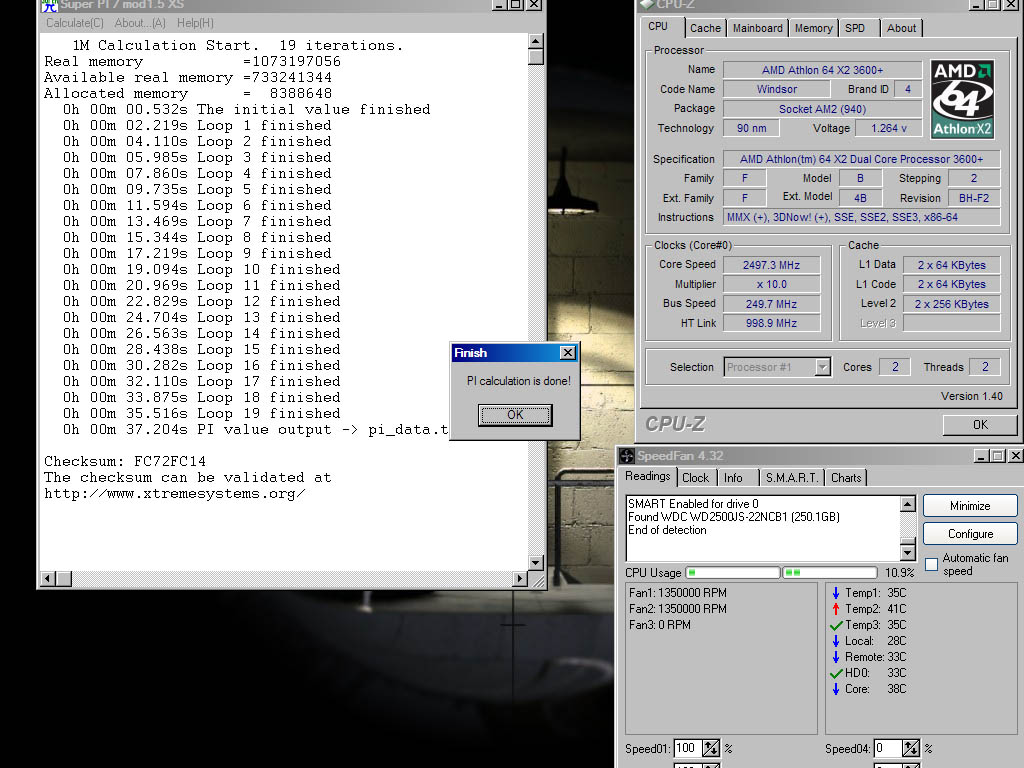This screenshot has width=1024, height=768.
Task: Click OK in the Finish dialog
Action: click(515, 415)
